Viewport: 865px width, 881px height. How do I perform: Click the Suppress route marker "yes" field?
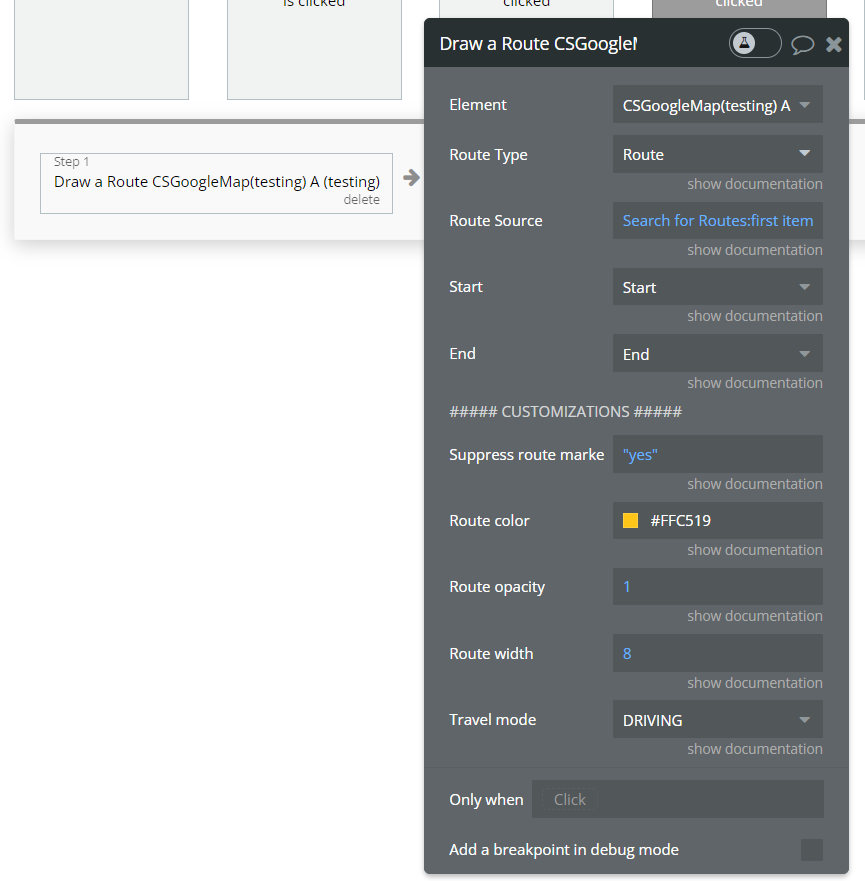(x=717, y=454)
